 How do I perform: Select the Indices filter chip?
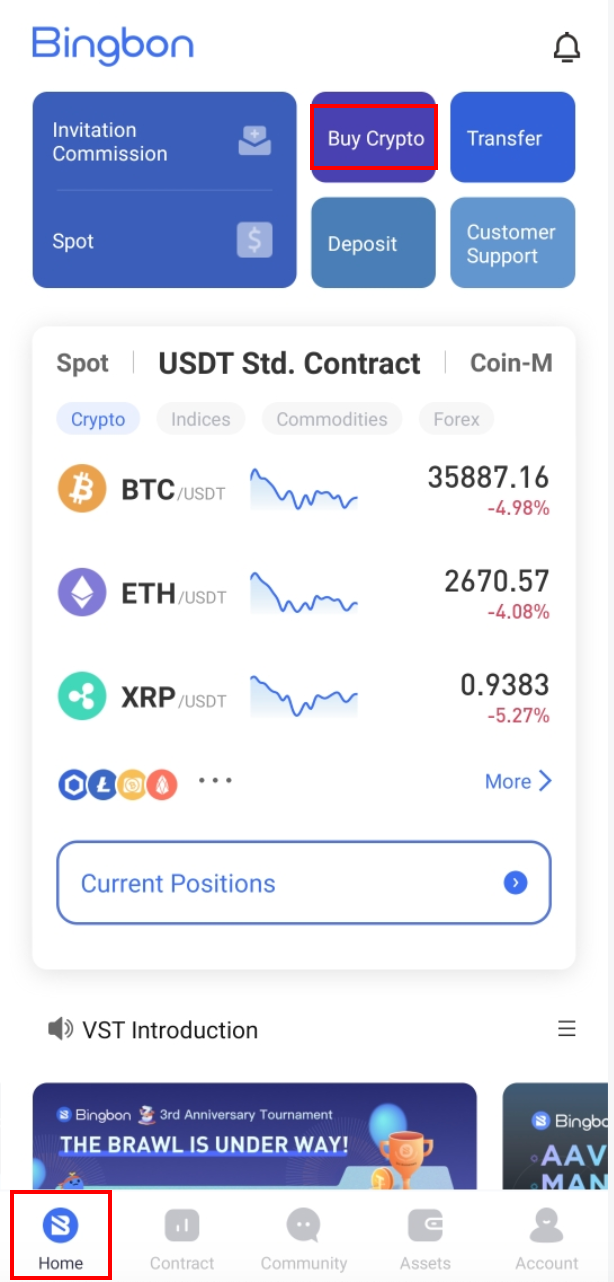(200, 419)
